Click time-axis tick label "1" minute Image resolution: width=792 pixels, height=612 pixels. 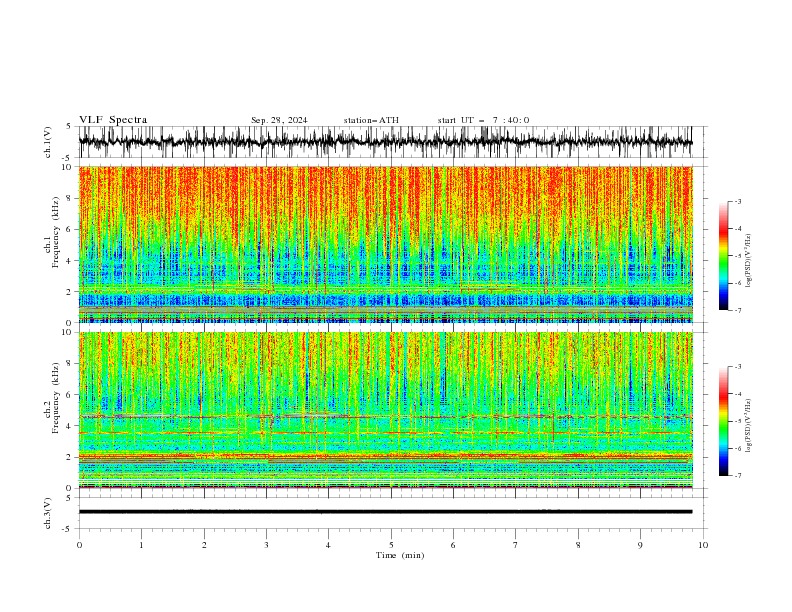coord(141,545)
